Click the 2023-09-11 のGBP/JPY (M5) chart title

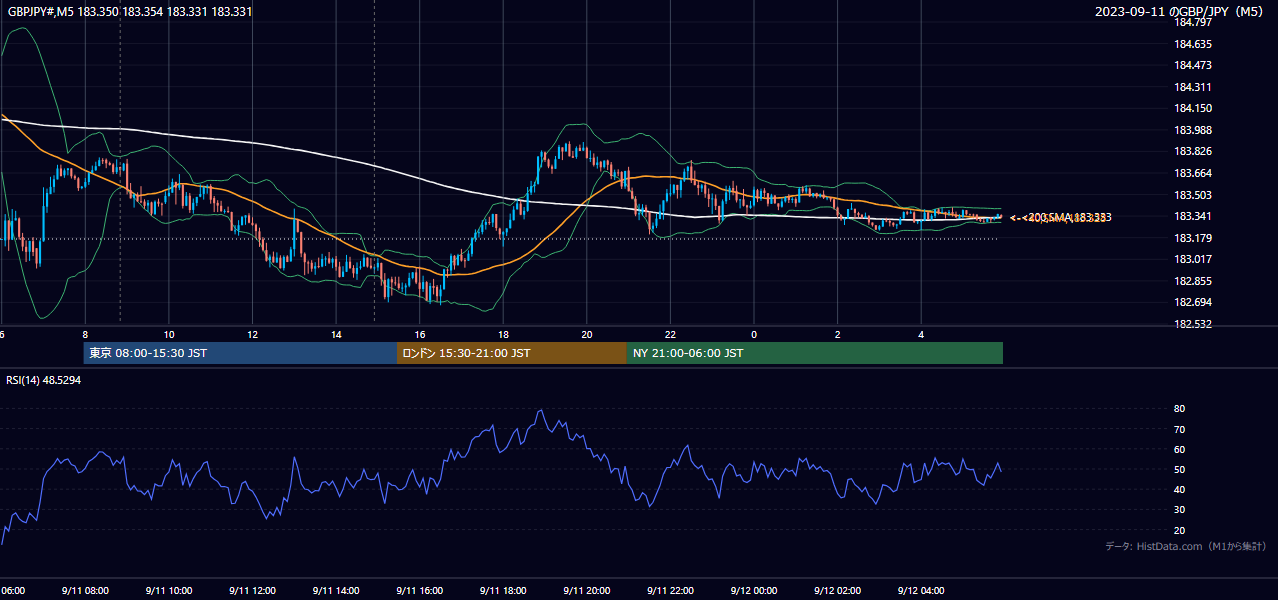(1181, 12)
